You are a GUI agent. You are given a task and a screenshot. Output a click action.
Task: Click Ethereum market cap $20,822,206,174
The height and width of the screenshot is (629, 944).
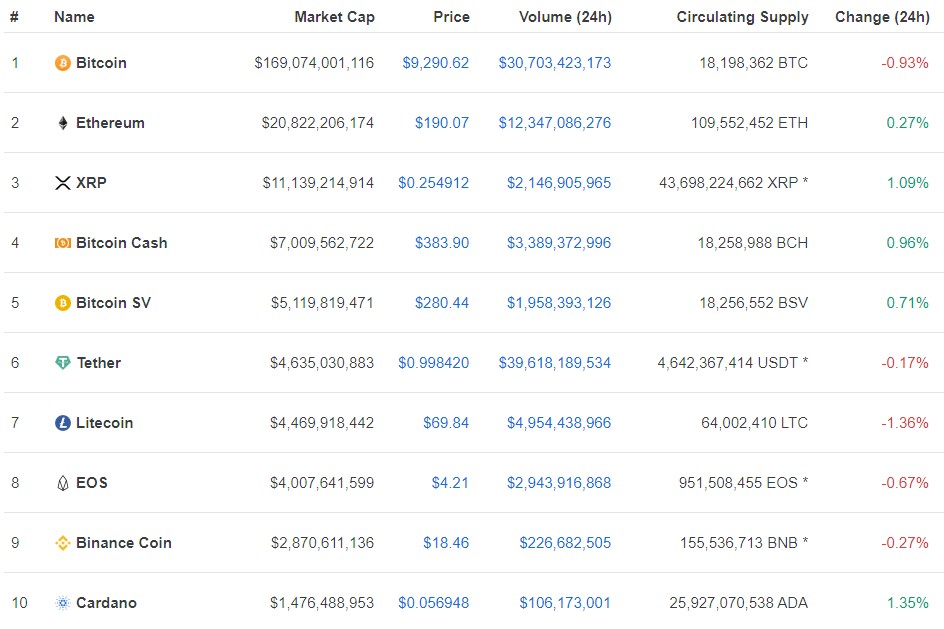317,123
